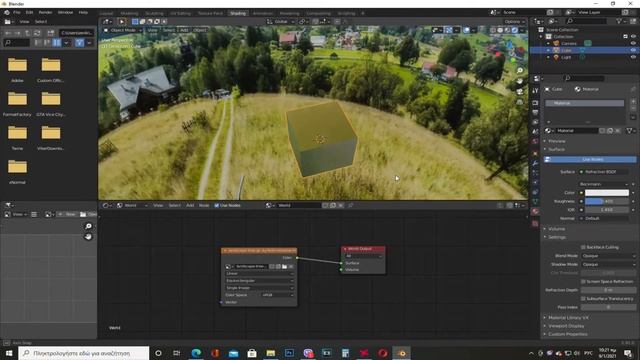Browse material dropdown sphere icon

pos(549,131)
